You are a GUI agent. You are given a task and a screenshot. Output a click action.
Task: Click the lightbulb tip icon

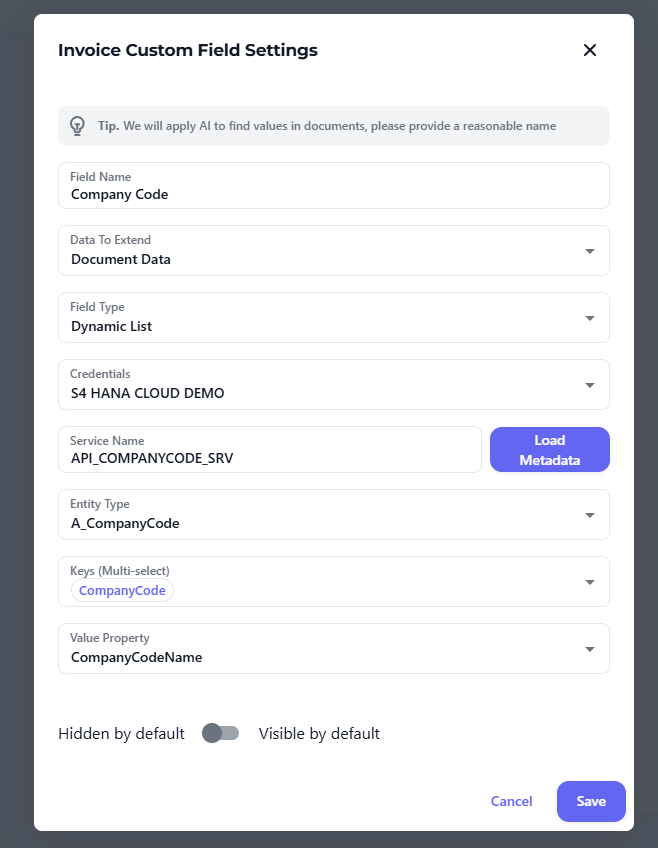pyautogui.click(x=77, y=126)
